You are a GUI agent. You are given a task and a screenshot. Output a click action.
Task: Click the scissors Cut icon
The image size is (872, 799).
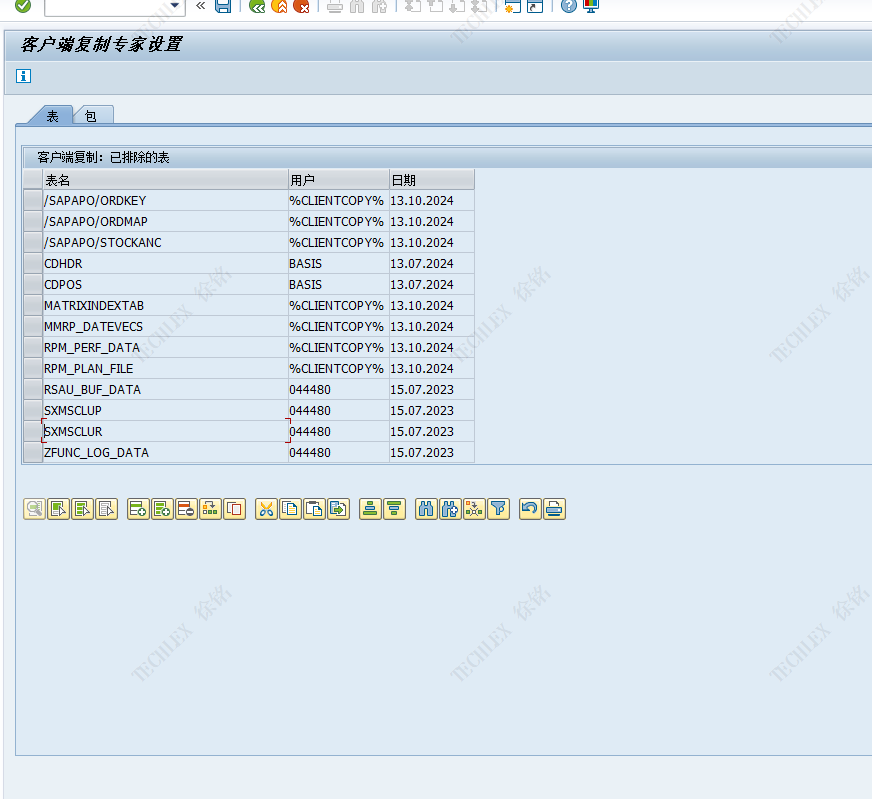[x=266, y=509]
